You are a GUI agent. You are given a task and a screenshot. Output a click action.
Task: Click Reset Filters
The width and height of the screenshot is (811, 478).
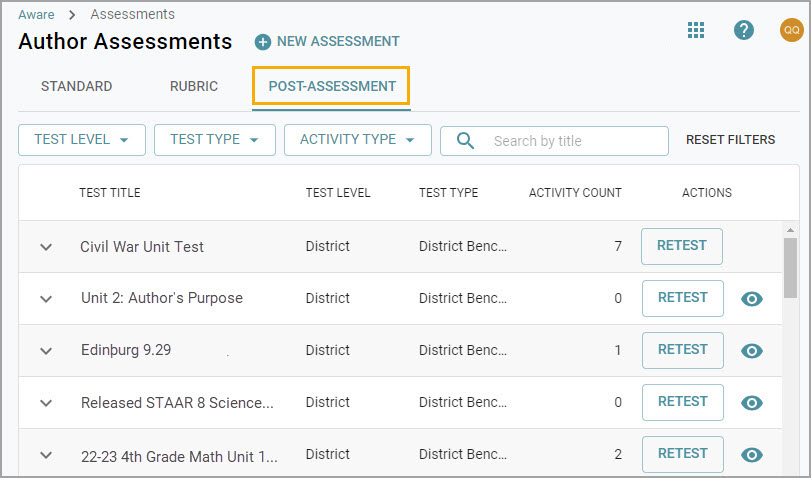coord(730,140)
